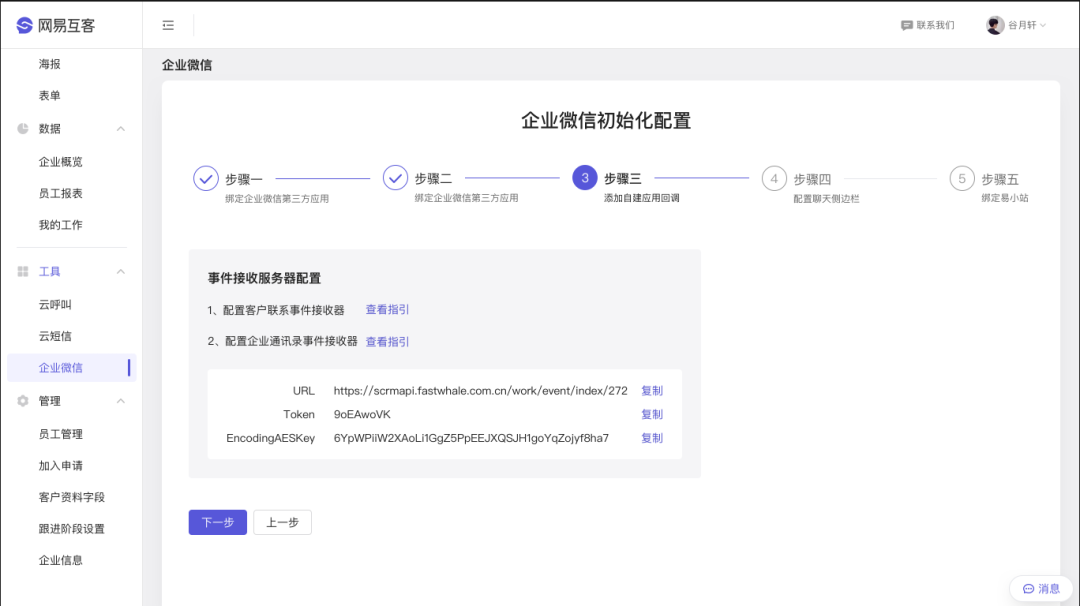Click the step 5 number circle

pos(962,178)
